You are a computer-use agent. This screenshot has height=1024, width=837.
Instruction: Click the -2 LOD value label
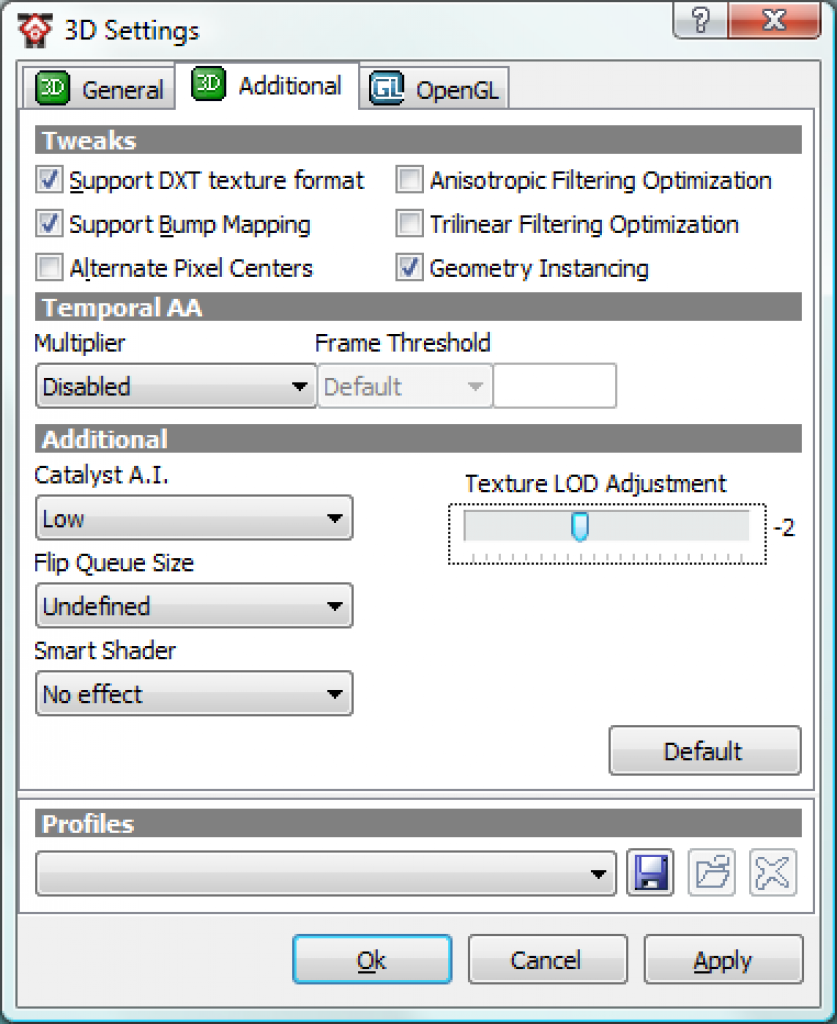pos(784,528)
